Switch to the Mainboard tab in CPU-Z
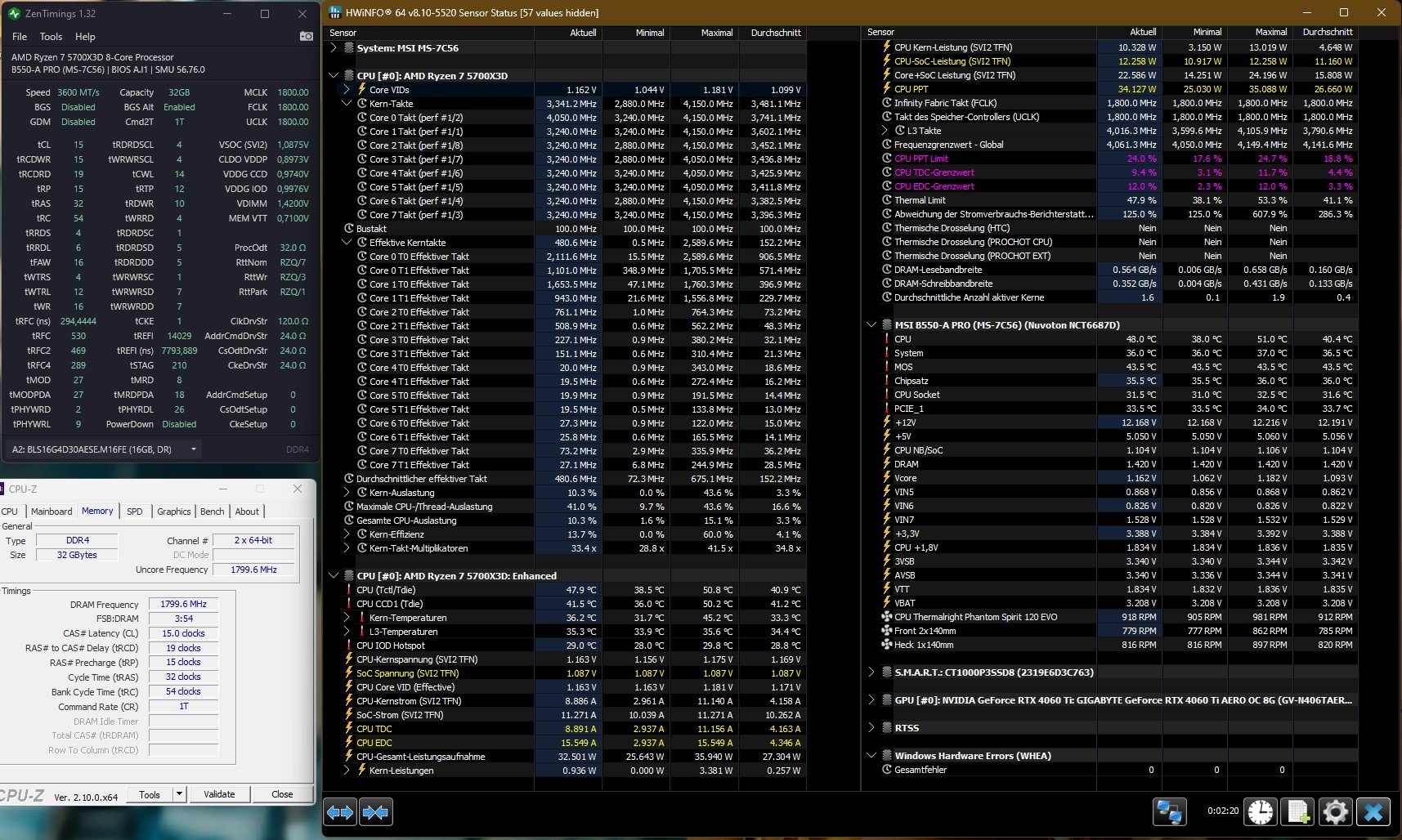 [x=52, y=512]
